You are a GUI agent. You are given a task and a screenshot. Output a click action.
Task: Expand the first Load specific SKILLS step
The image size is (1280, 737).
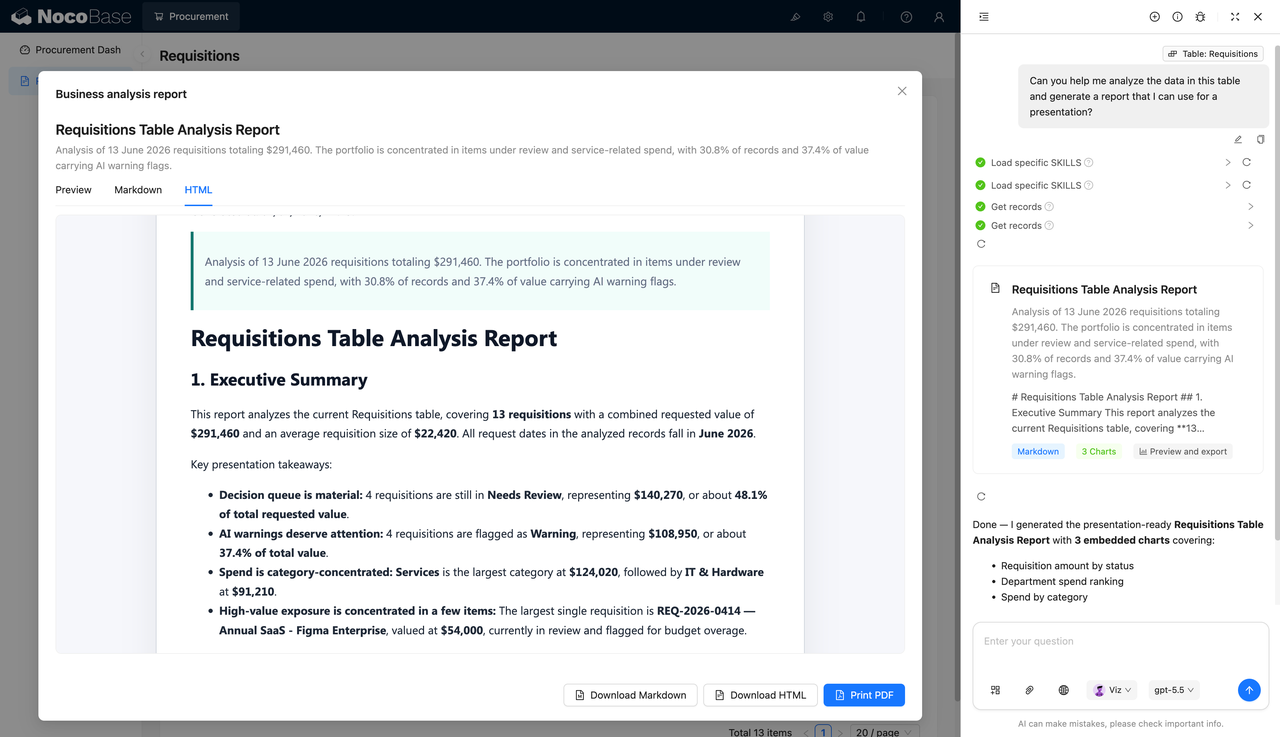pyautogui.click(x=1228, y=162)
